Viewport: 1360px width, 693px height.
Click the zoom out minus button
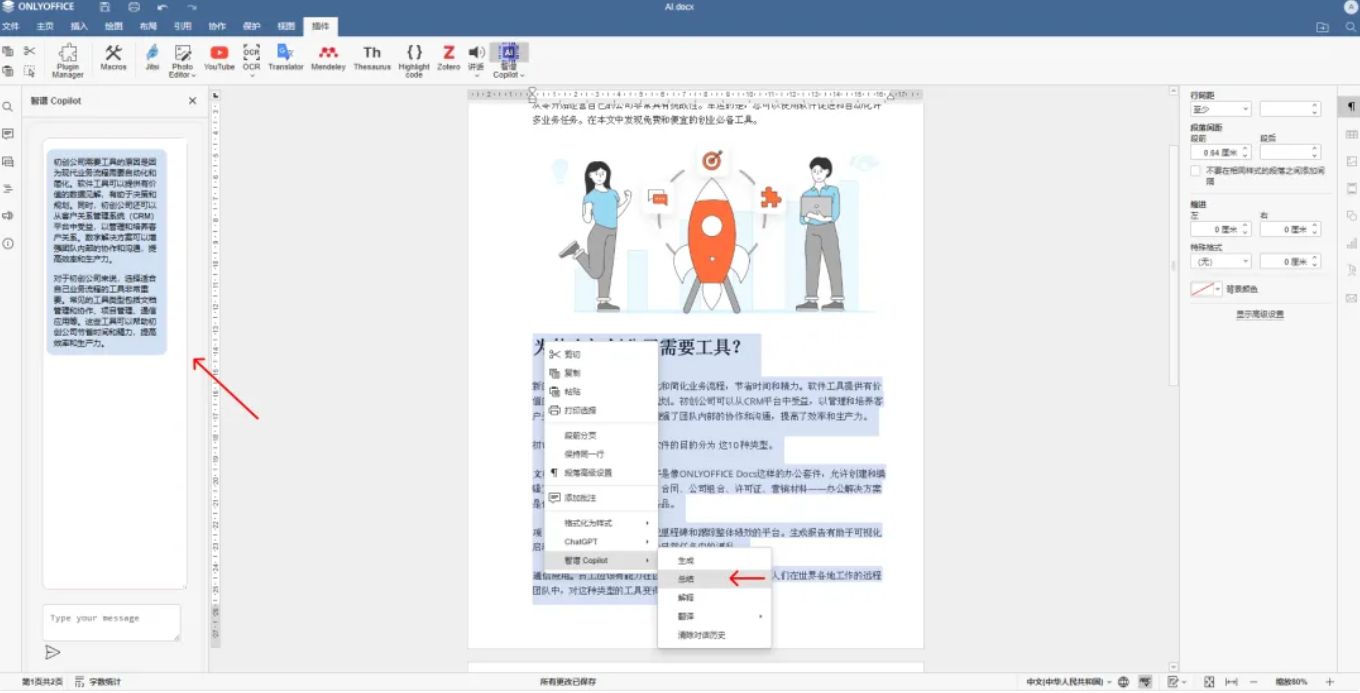(x=1253, y=682)
